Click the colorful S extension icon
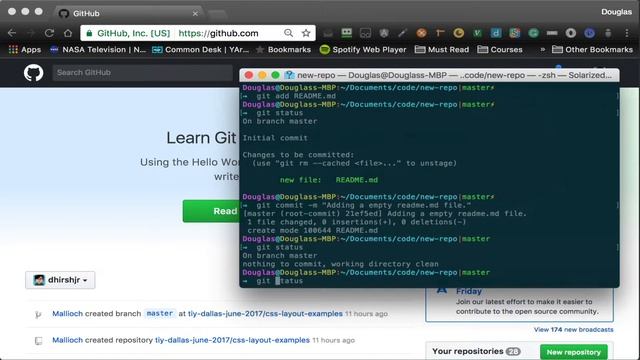 point(514,33)
